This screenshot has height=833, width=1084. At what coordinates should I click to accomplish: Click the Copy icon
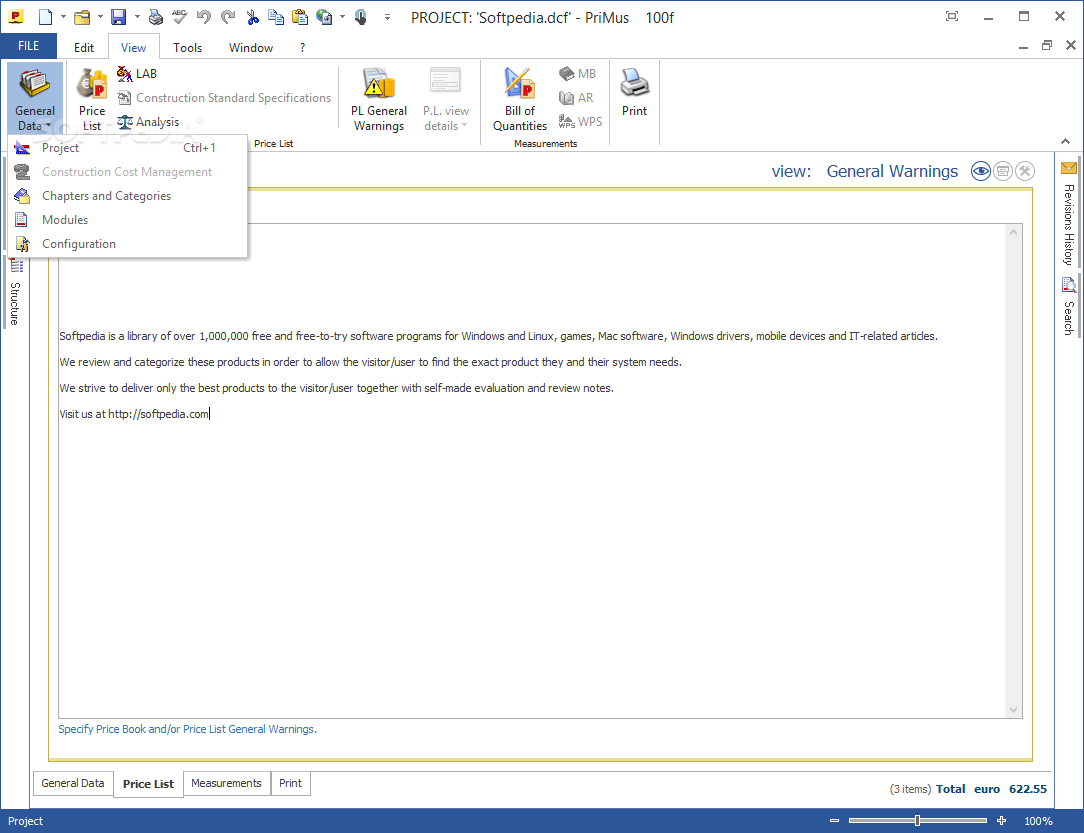276,17
